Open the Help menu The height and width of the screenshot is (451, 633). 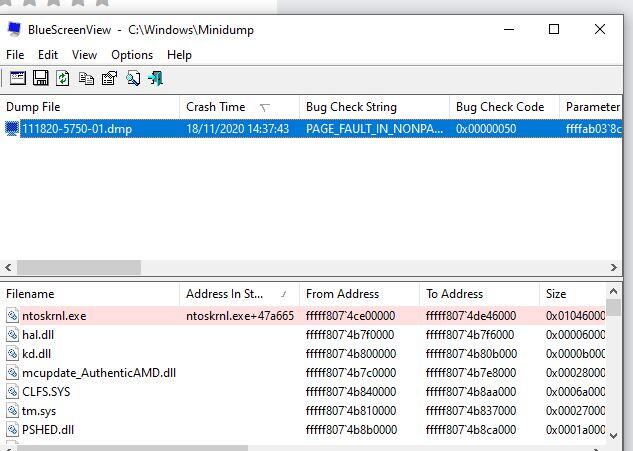click(179, 55)
